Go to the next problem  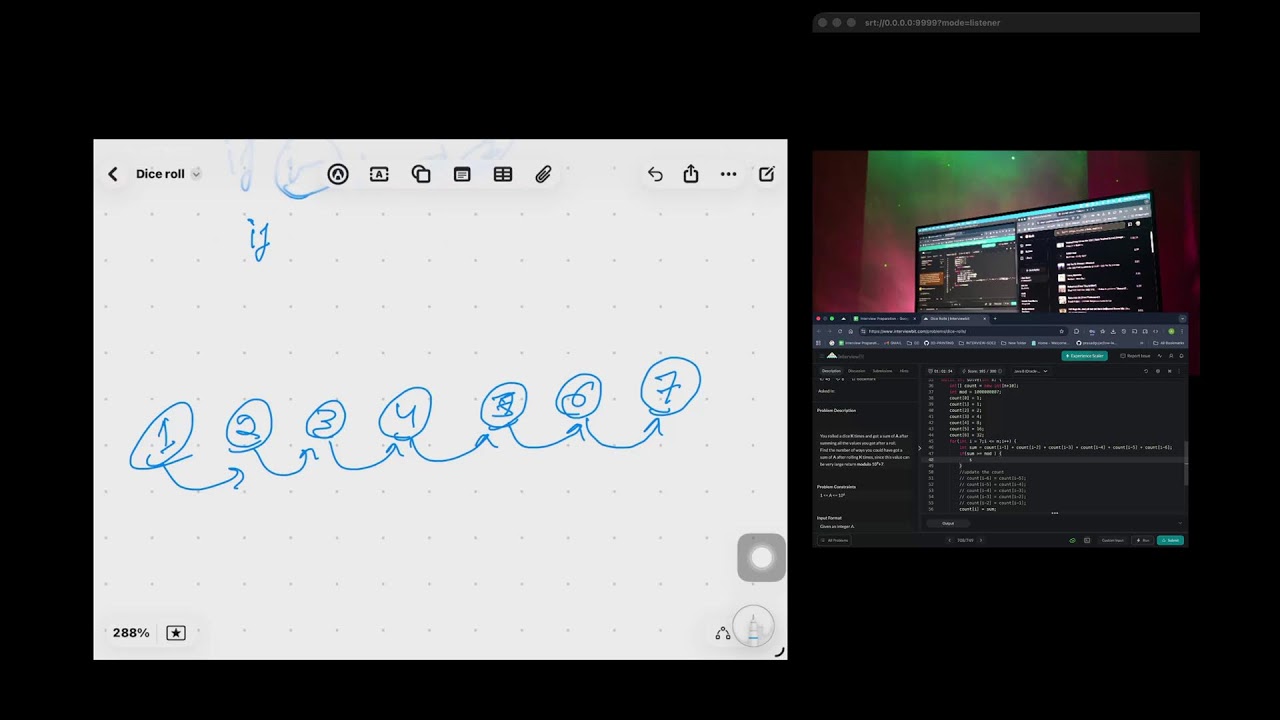point(981,540)
